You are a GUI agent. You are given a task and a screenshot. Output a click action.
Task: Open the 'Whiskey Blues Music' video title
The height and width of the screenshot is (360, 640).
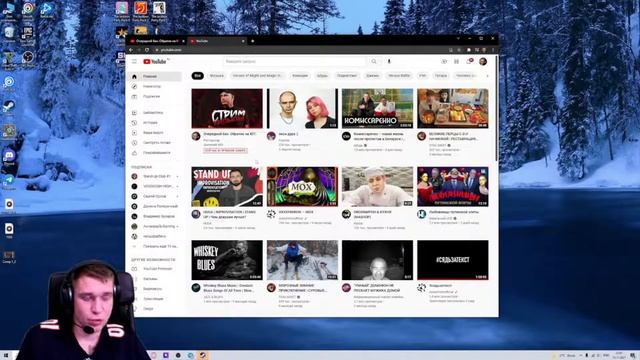click(x=229, y=288)
